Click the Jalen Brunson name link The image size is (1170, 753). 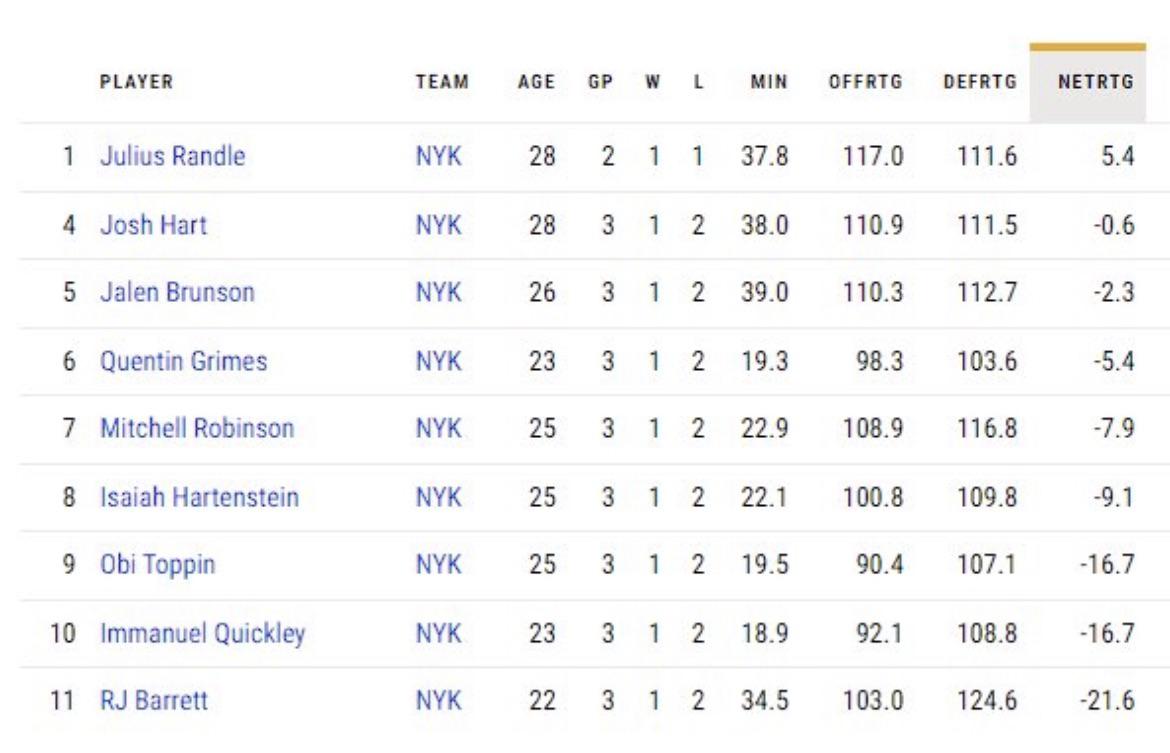point(177,293)
